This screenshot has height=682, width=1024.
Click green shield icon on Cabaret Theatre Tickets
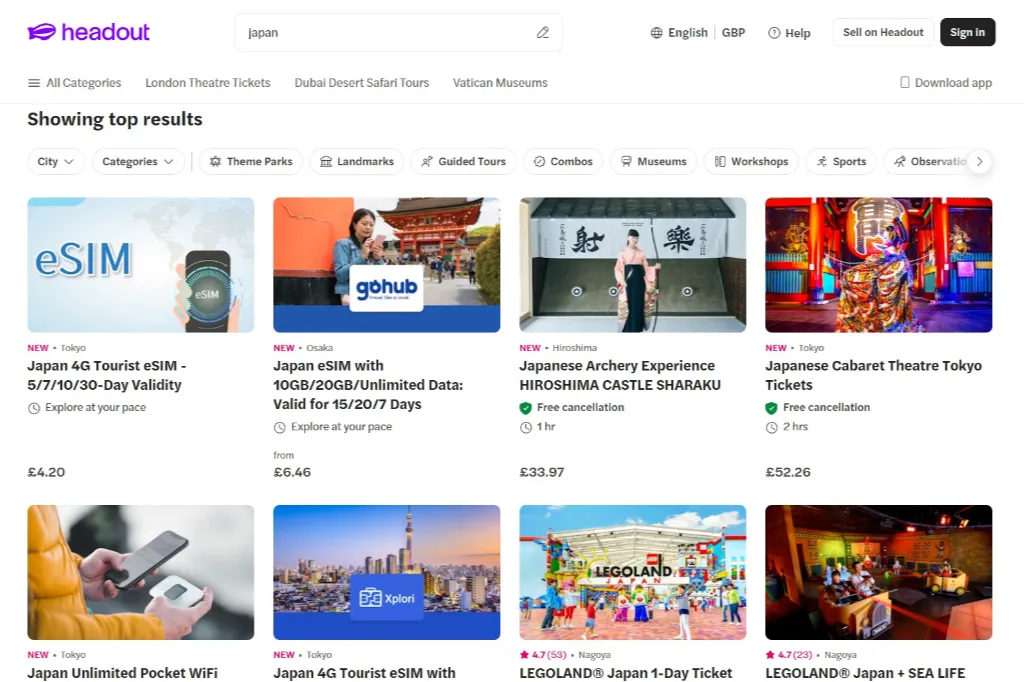[x=771, y=408]
